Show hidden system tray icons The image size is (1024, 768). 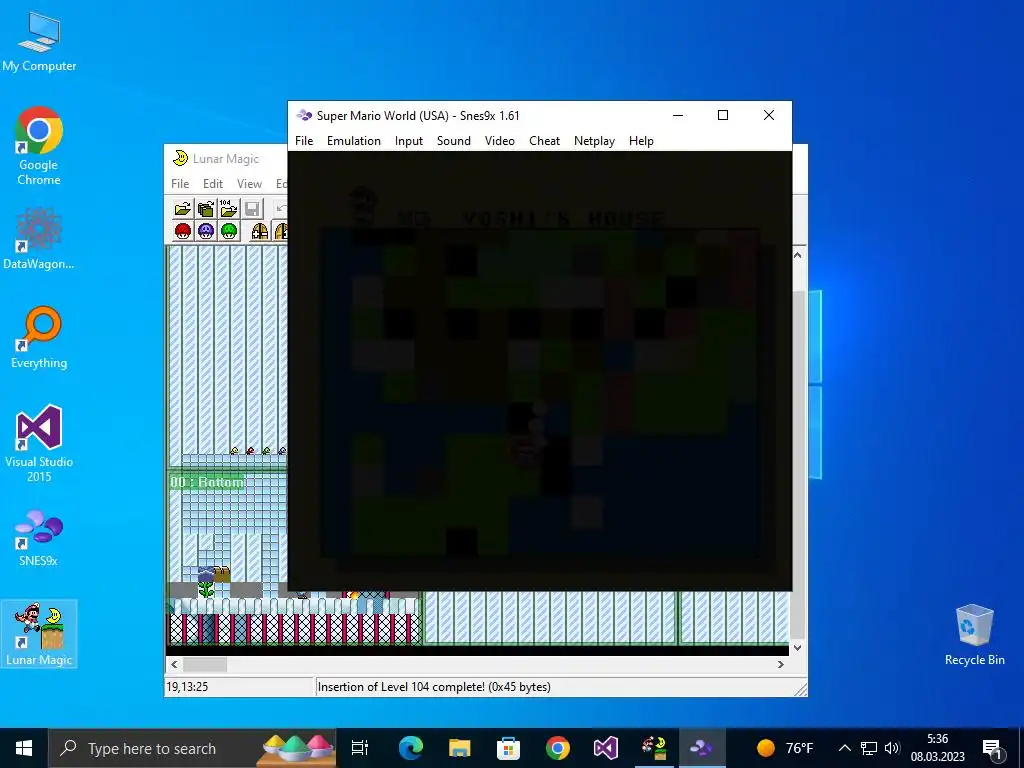click(844, 748)
